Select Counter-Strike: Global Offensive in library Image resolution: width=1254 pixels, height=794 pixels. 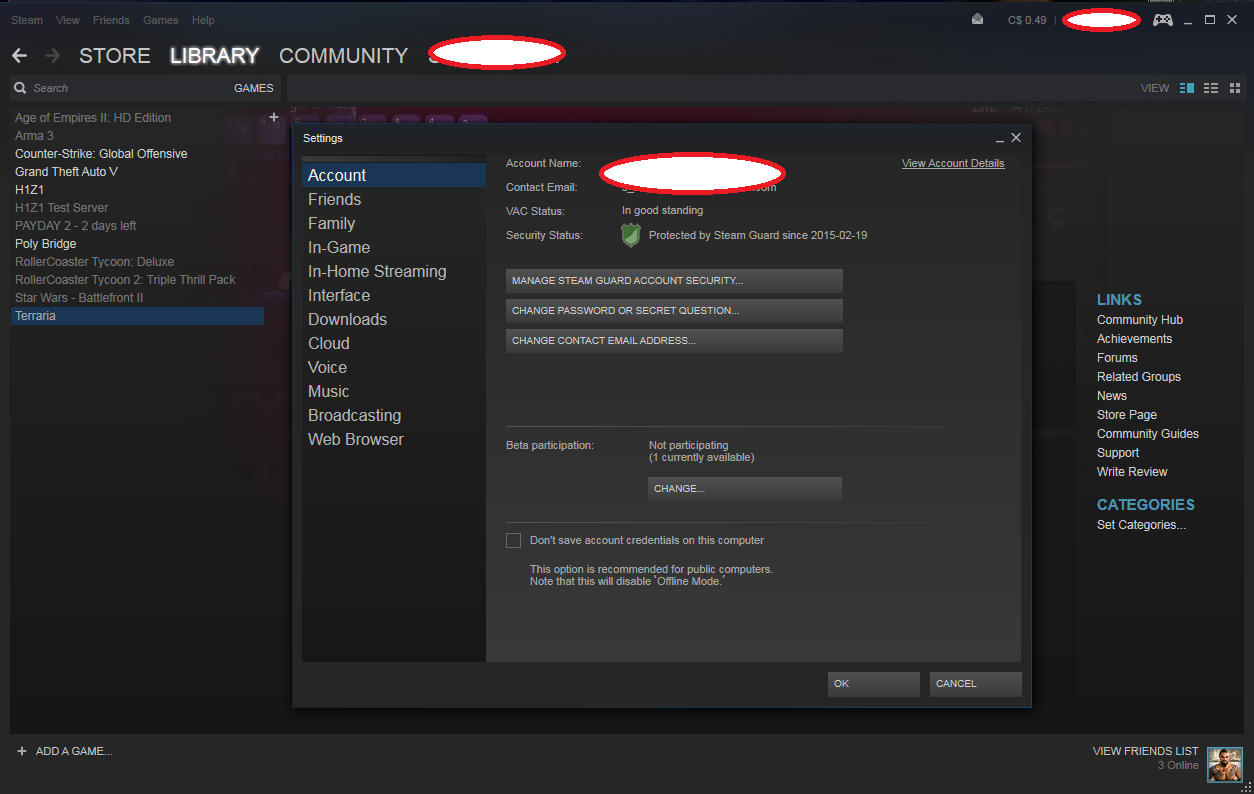coord(138,154)
